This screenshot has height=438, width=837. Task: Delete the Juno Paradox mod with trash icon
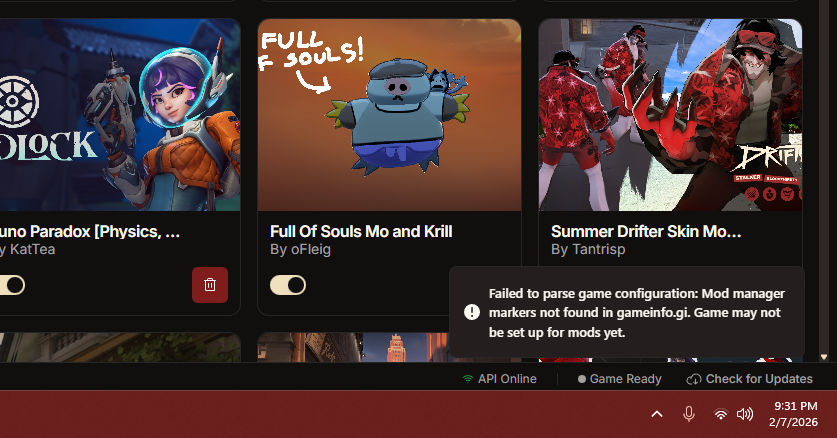(x=210, y=285)
